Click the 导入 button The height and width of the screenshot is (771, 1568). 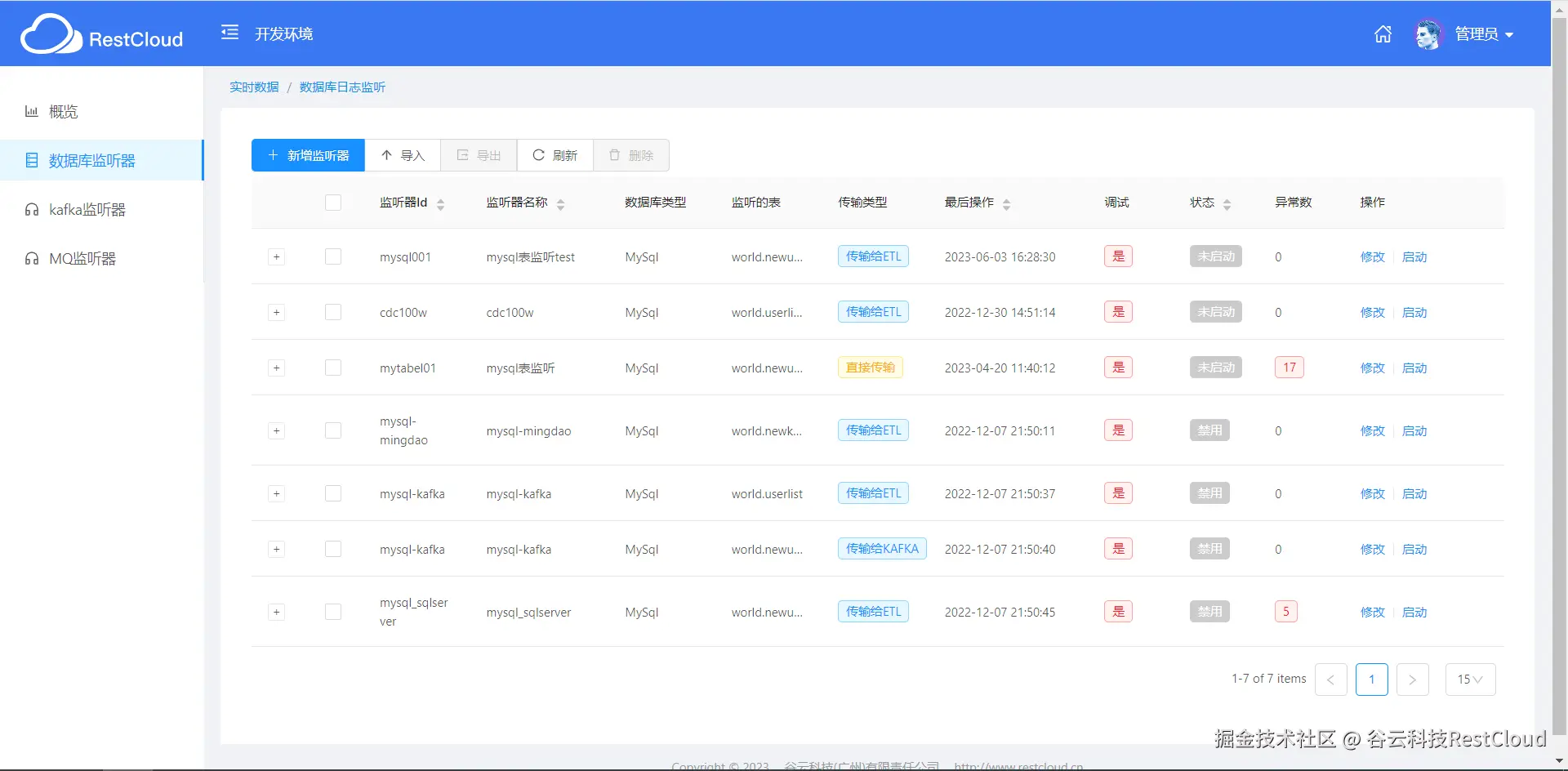pos(403,155)
